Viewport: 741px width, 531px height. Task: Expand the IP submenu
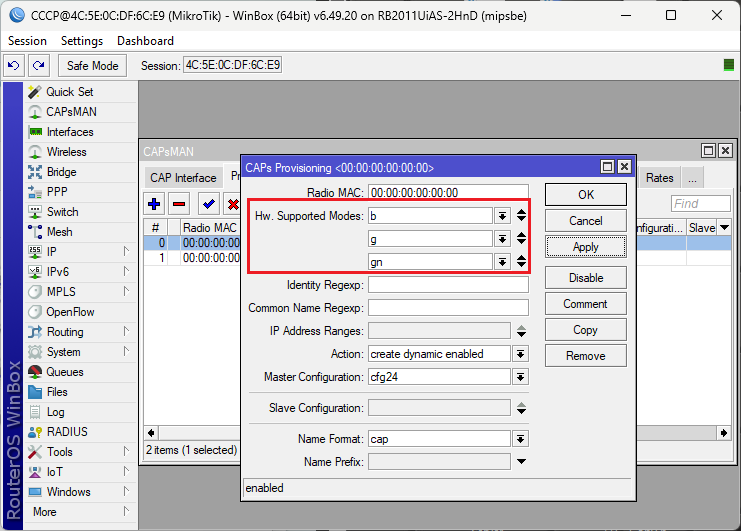[x=126, y=251]
